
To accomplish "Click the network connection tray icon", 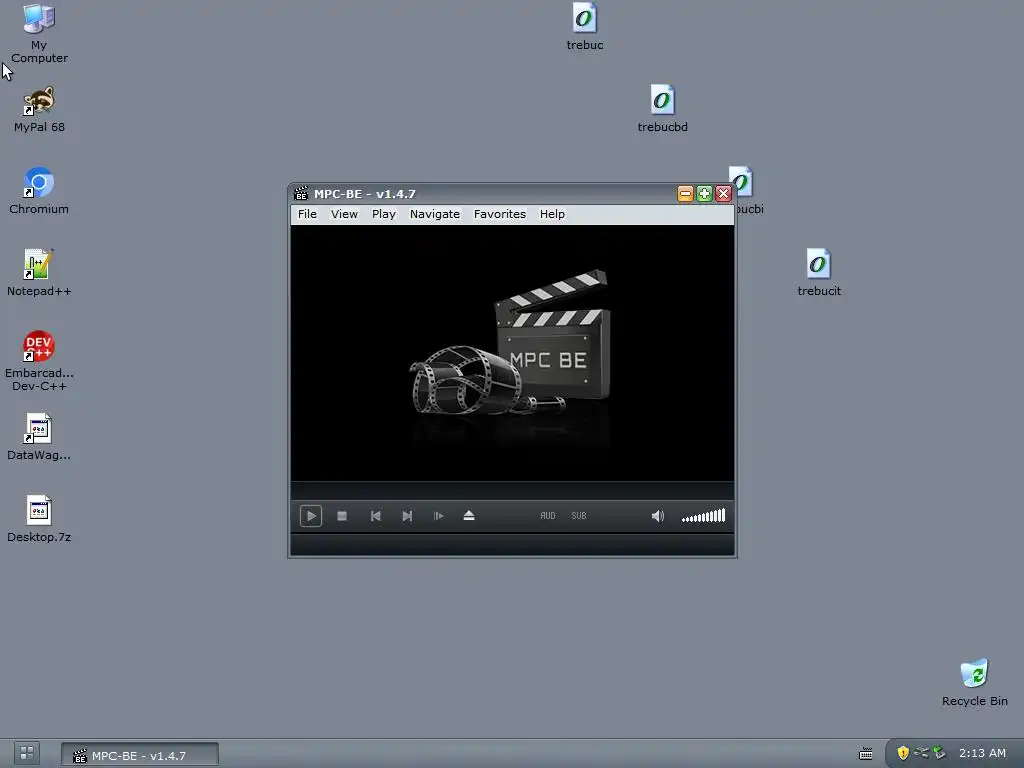I will [x=921, y=753].
